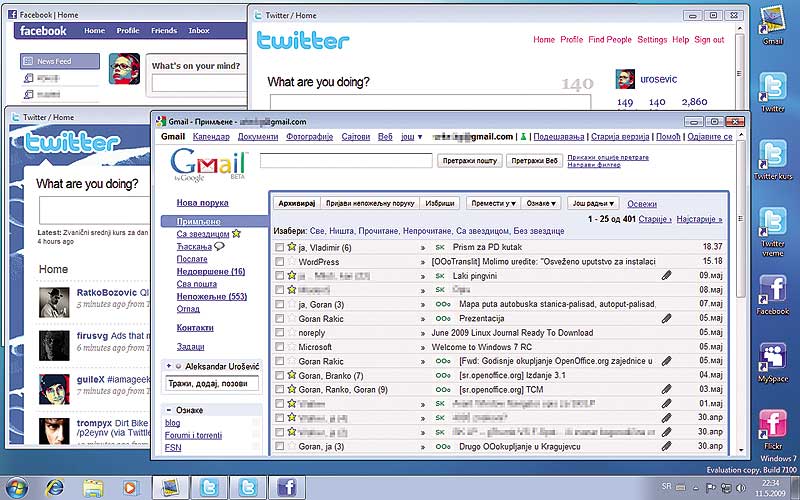This screenshot has height=500, width=800.
Task: Launch Windows Media Player from taskbar
Action: coord(130,488)
